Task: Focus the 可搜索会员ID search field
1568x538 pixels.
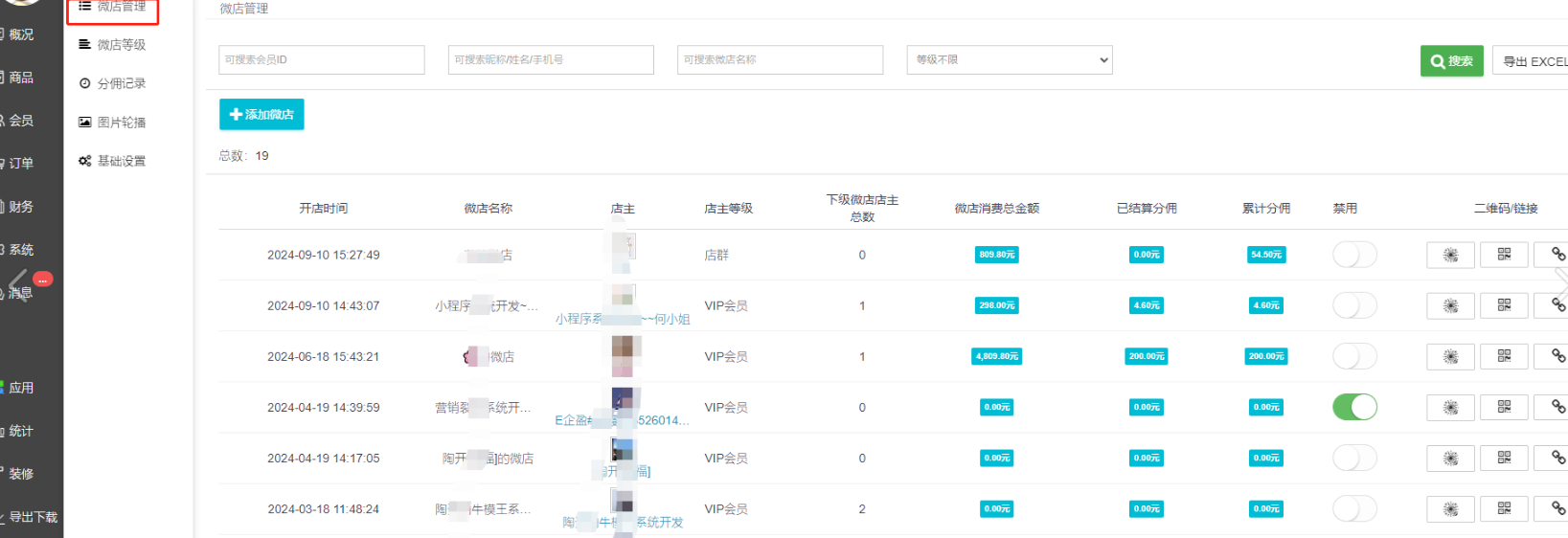Action: (321, 59)
